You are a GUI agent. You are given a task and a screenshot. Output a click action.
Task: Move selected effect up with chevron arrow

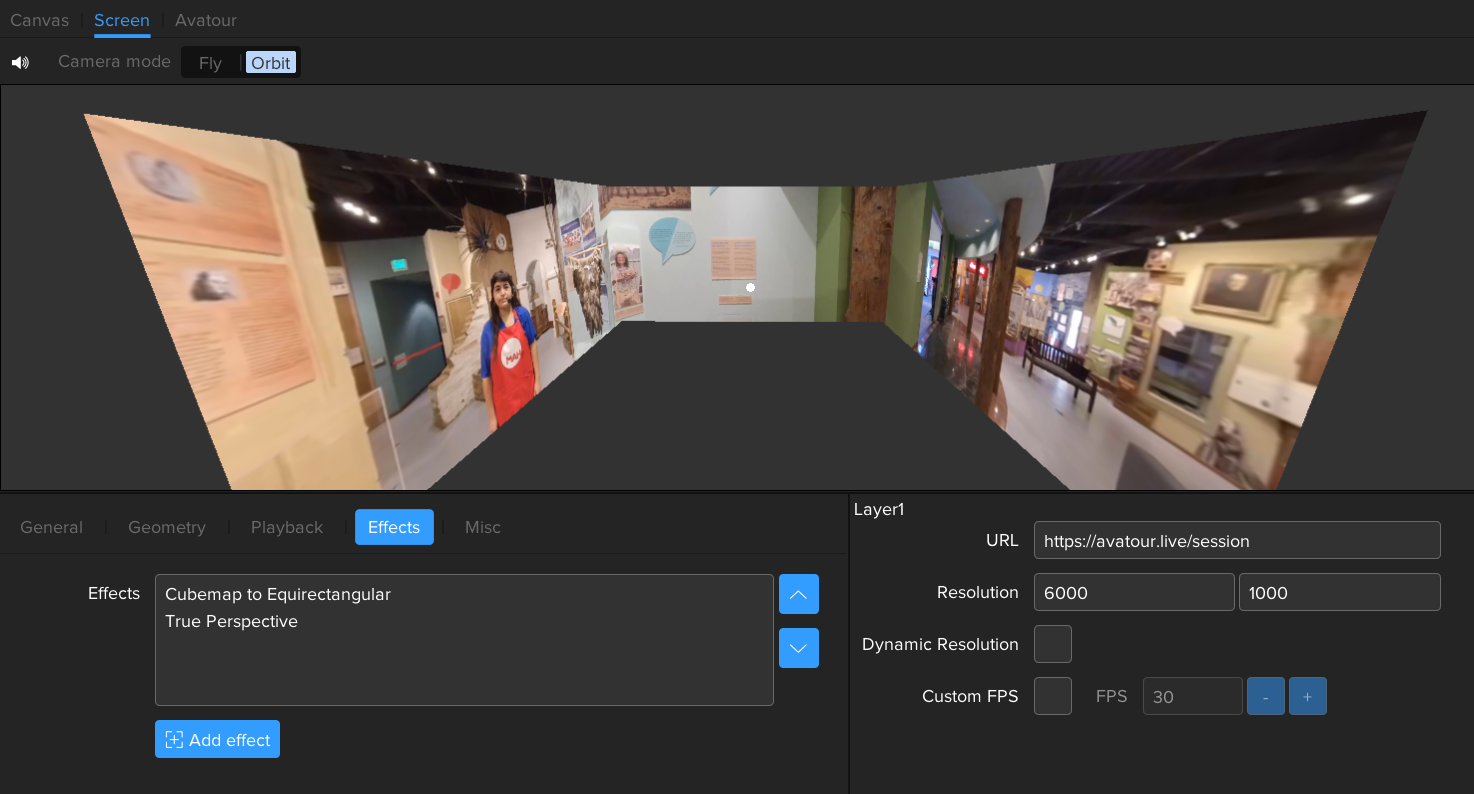click(798, 594)
